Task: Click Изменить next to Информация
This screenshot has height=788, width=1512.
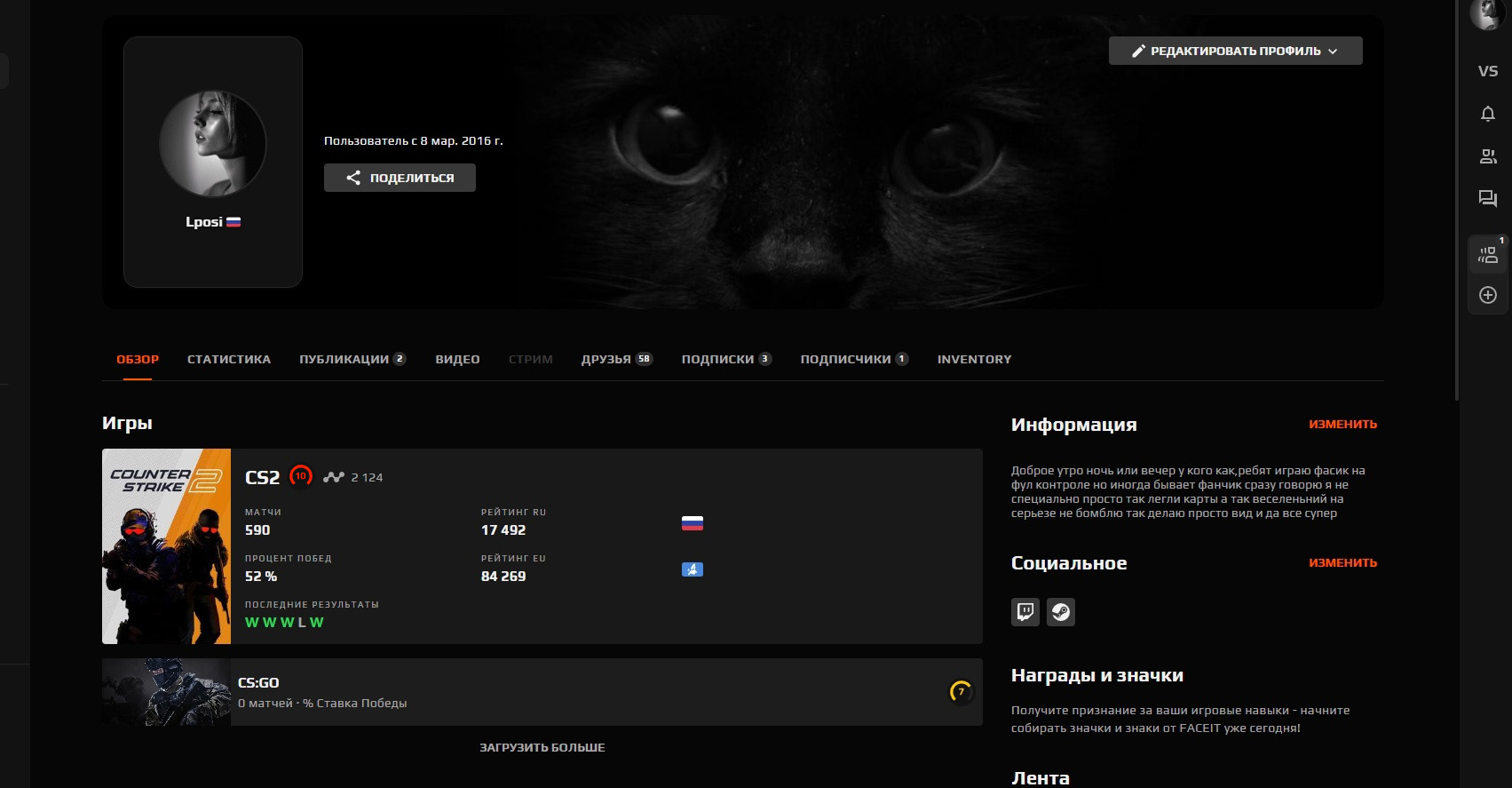Action: click(1342, 425)
